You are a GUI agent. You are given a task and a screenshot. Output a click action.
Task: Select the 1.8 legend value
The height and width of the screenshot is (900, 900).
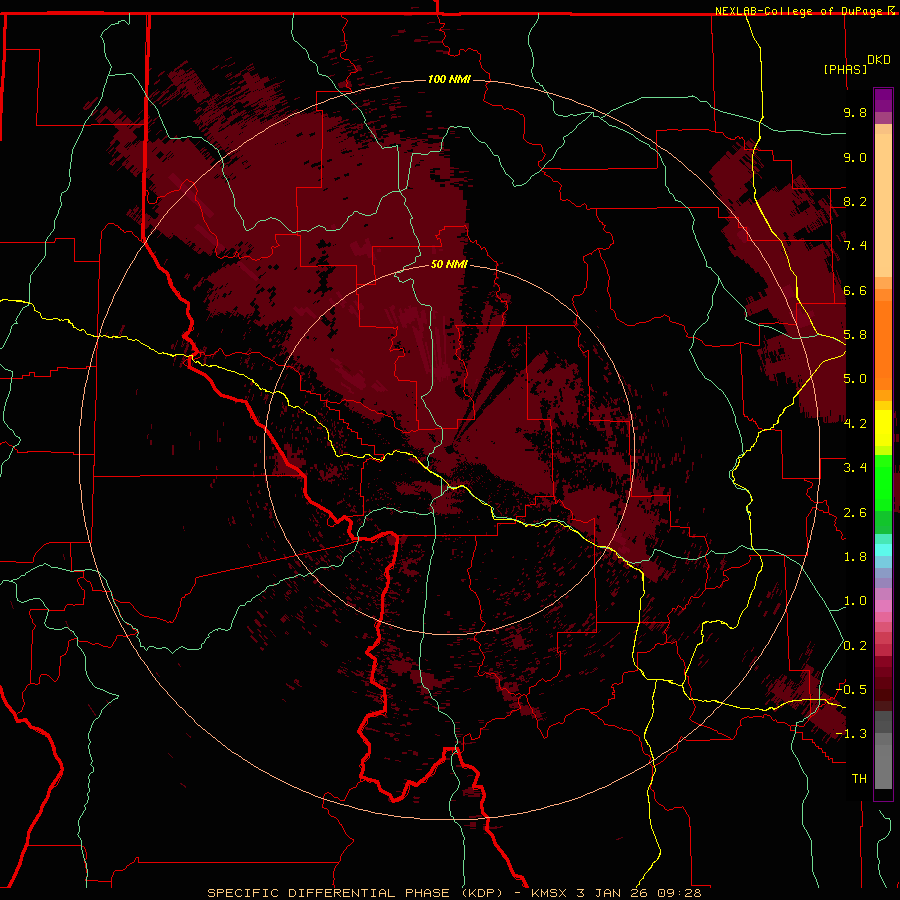[855, 557]
